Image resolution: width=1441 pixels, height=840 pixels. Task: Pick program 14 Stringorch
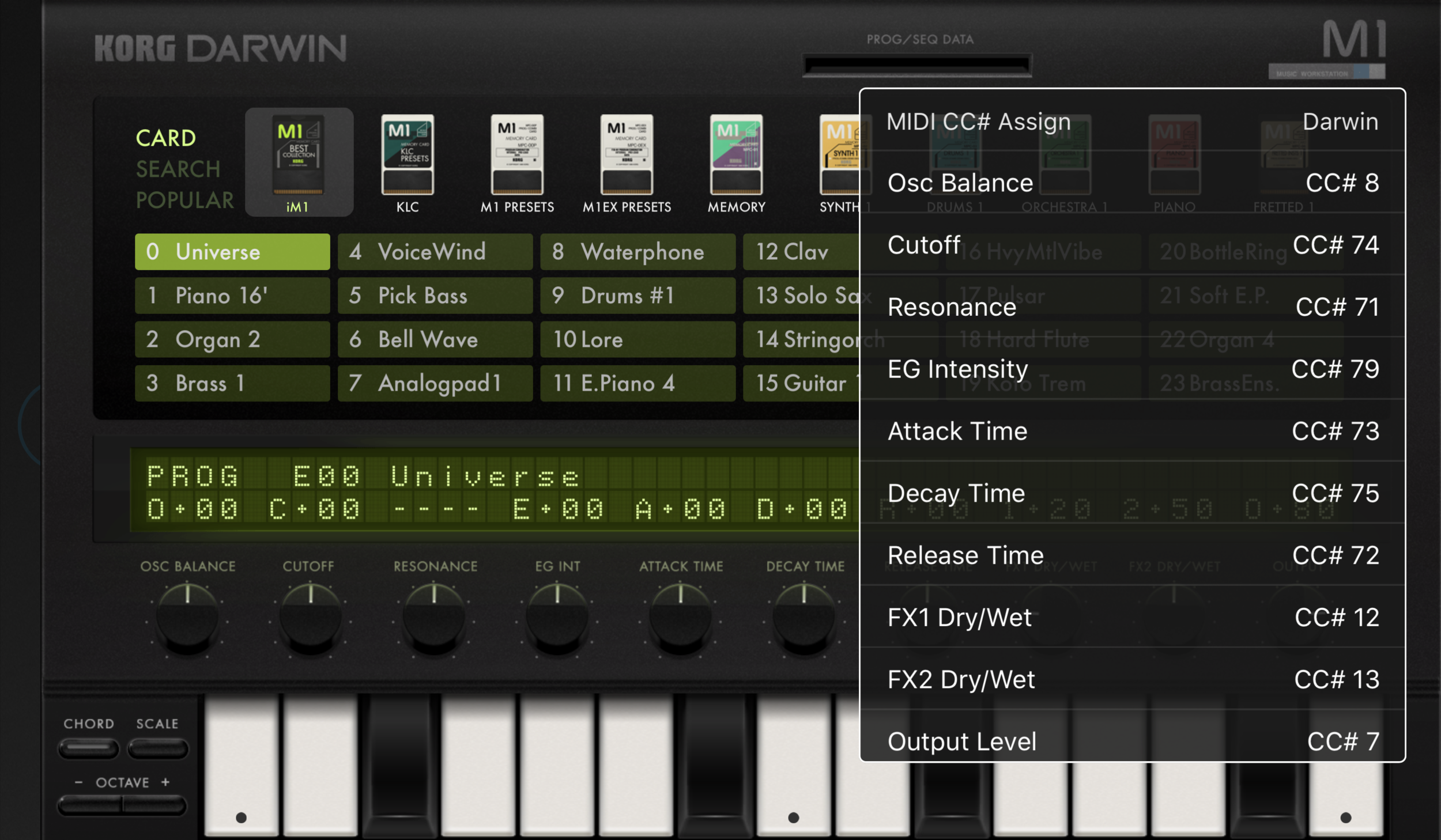point(801,339)
